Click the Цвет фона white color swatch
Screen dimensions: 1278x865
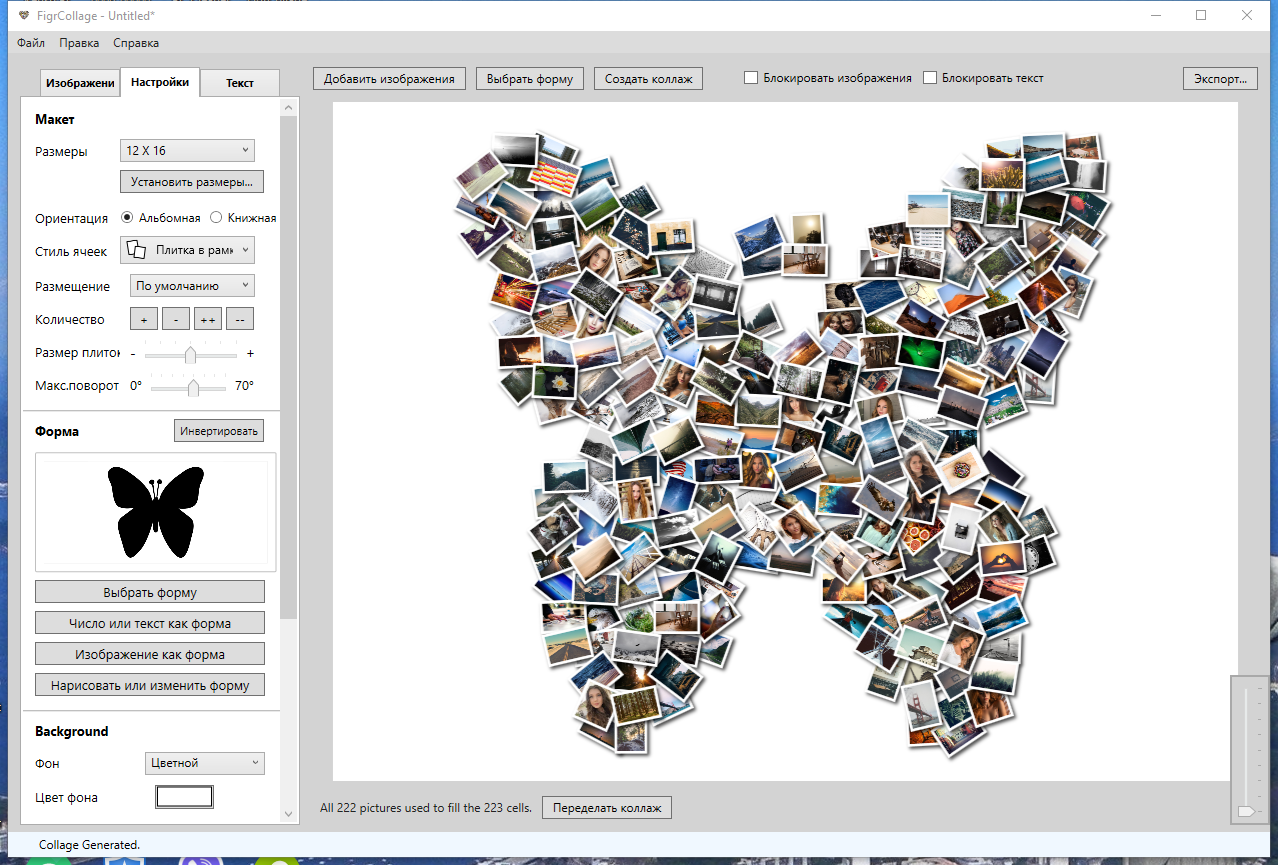click(x=184, y=797)
